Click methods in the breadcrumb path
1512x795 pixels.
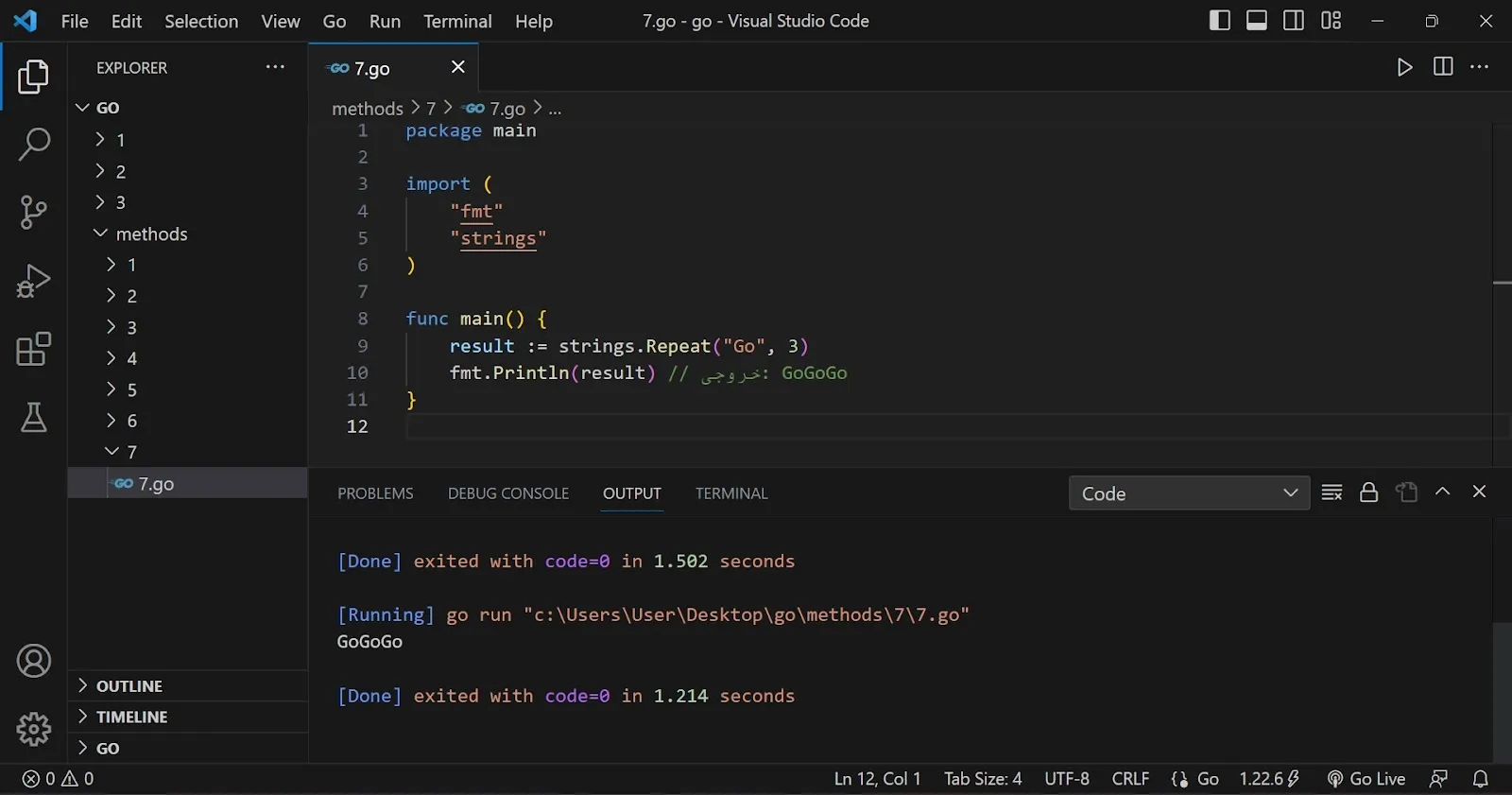pyautogui.click(x=368, y=109)
